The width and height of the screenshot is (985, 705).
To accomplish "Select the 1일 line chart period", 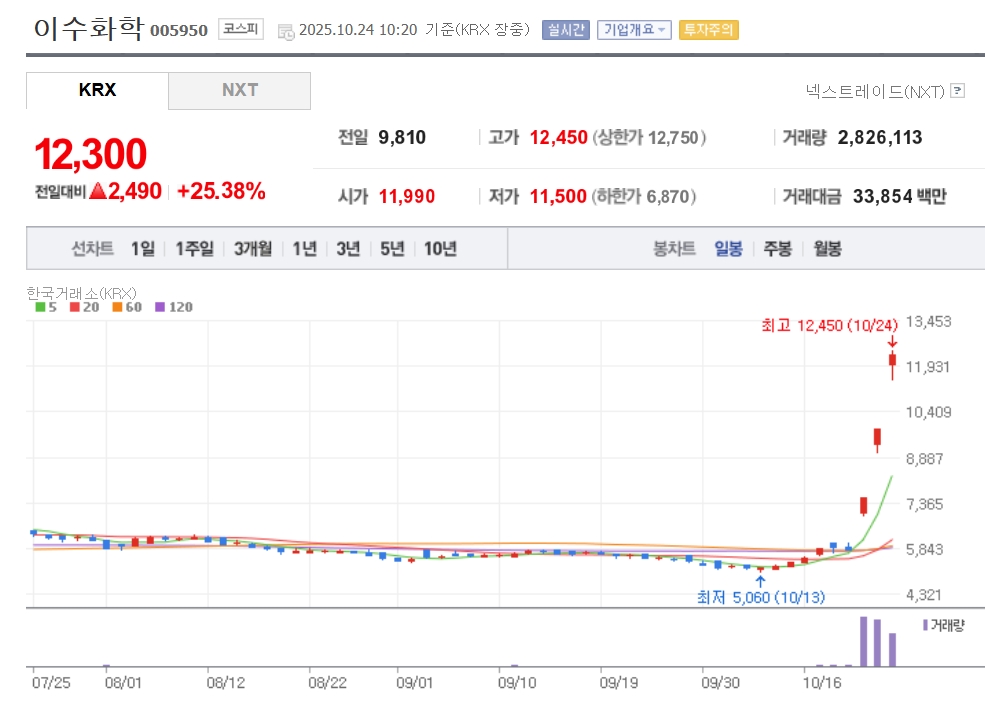I will pyautogui.click(x=142, y=249).
